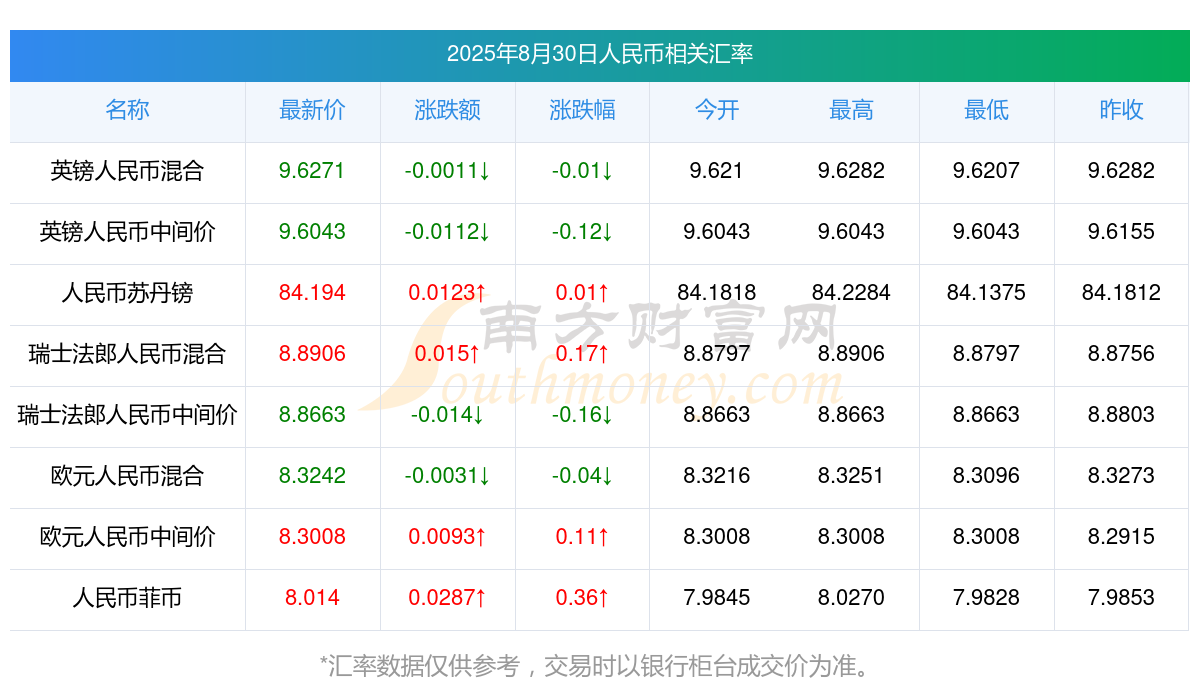Click high value 8.3251

[851, 476]
